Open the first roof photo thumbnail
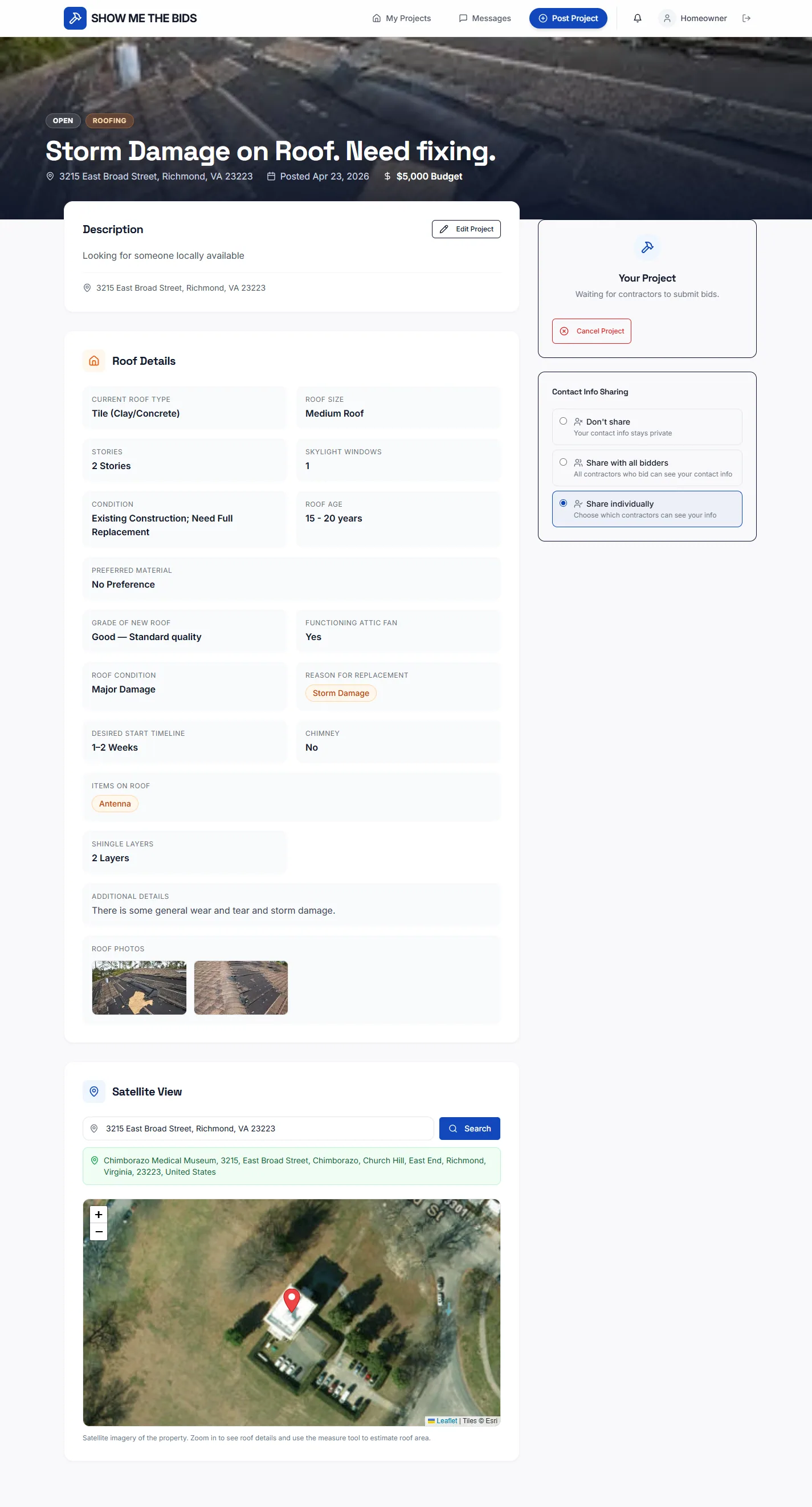The height and width of the screenshot is (1507, 812). pos(139,988)
